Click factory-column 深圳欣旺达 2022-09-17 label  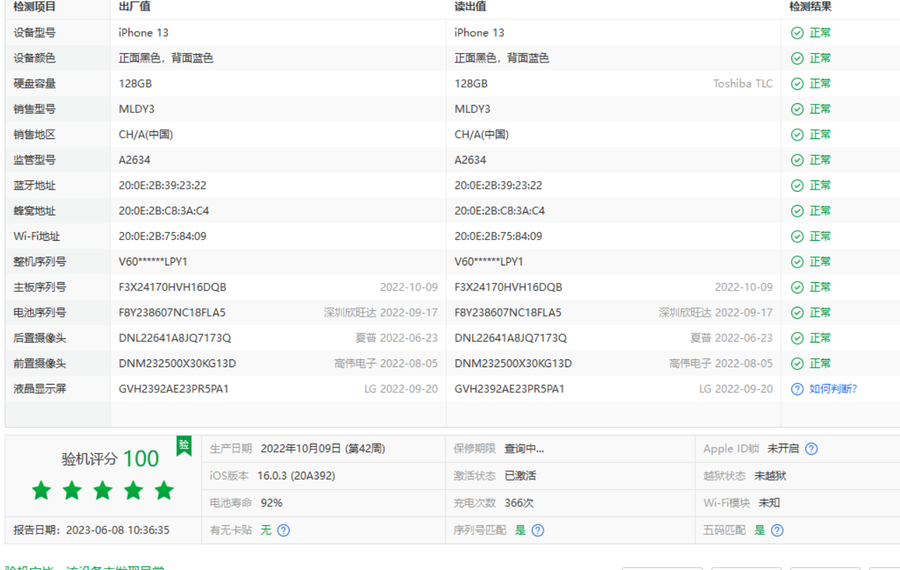point(381,313)
